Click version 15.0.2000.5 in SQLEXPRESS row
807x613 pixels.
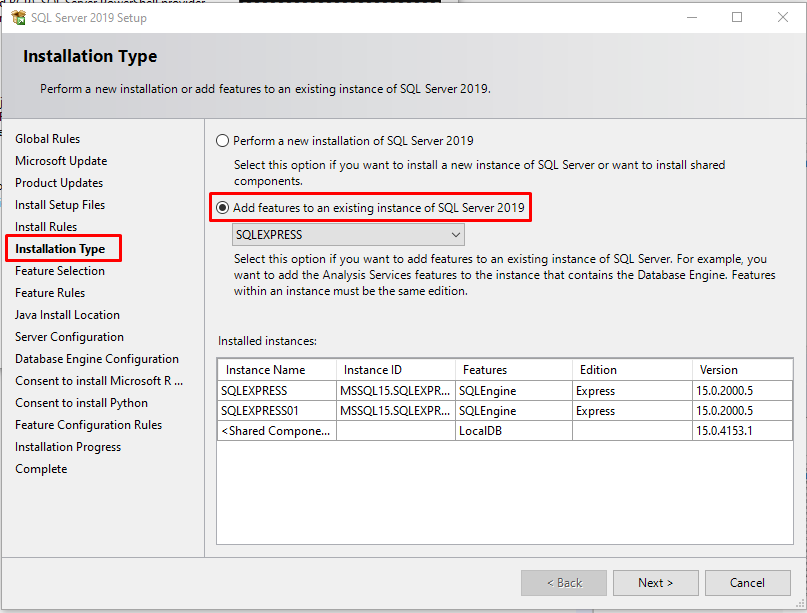(742, 391)
